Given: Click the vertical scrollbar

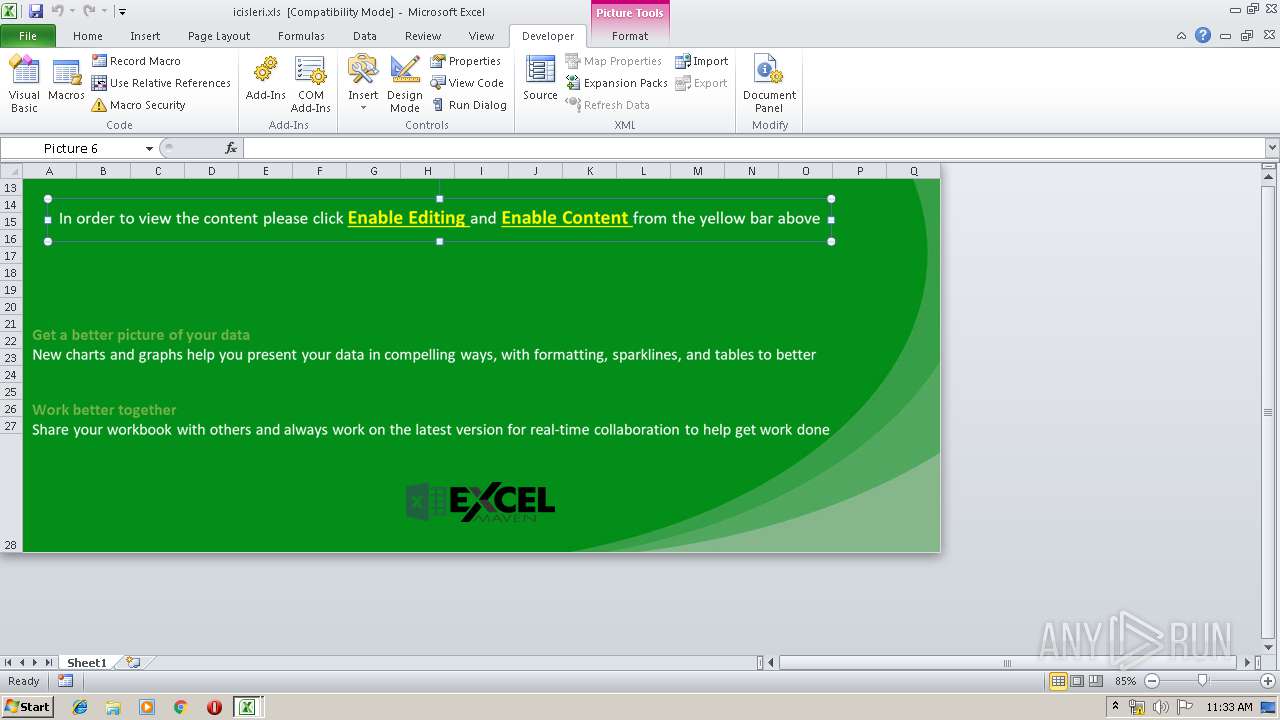Looking at the screenshot, I should (1270, 411).
